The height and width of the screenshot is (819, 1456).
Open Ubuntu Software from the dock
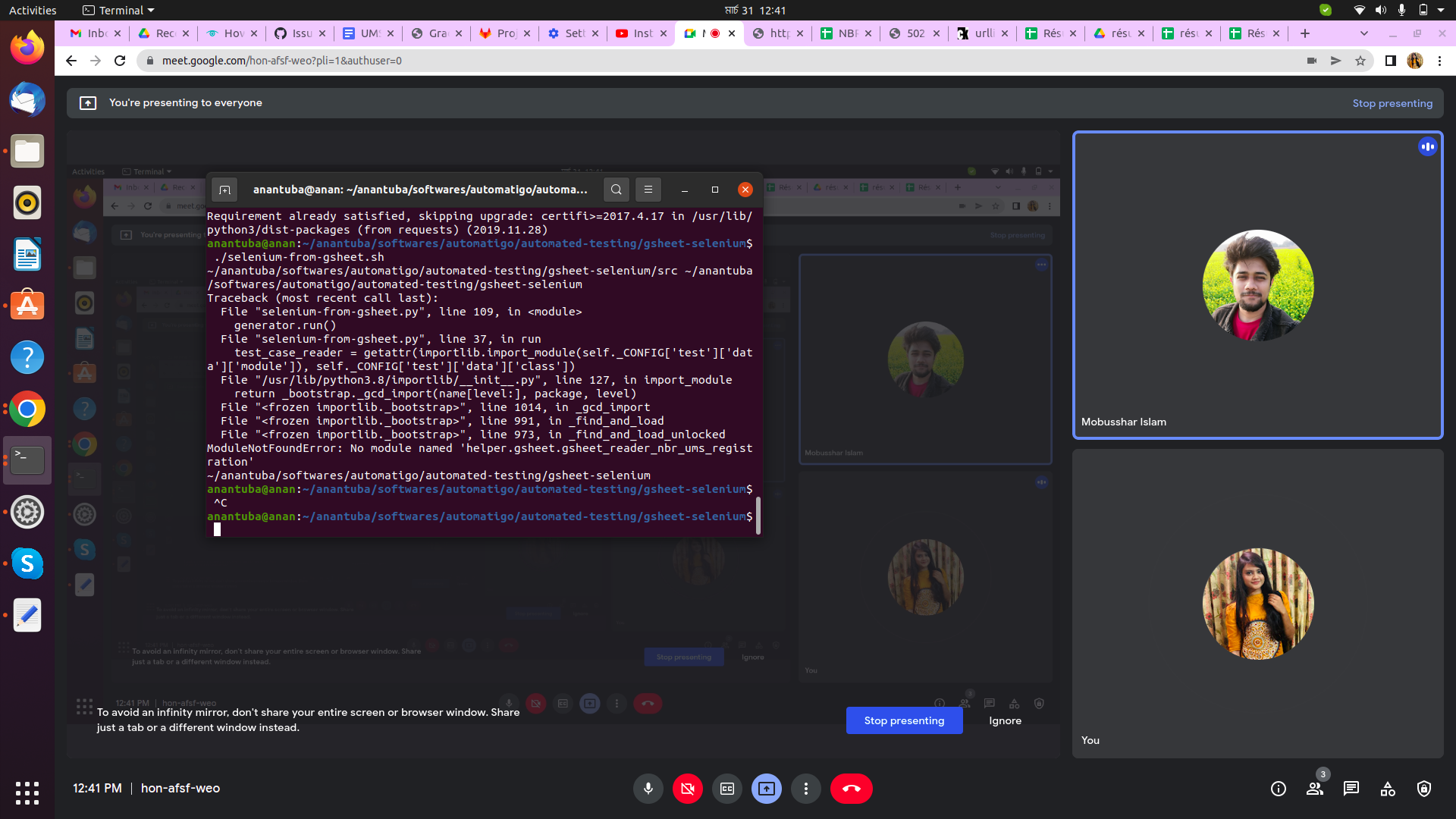pos(27,306)
